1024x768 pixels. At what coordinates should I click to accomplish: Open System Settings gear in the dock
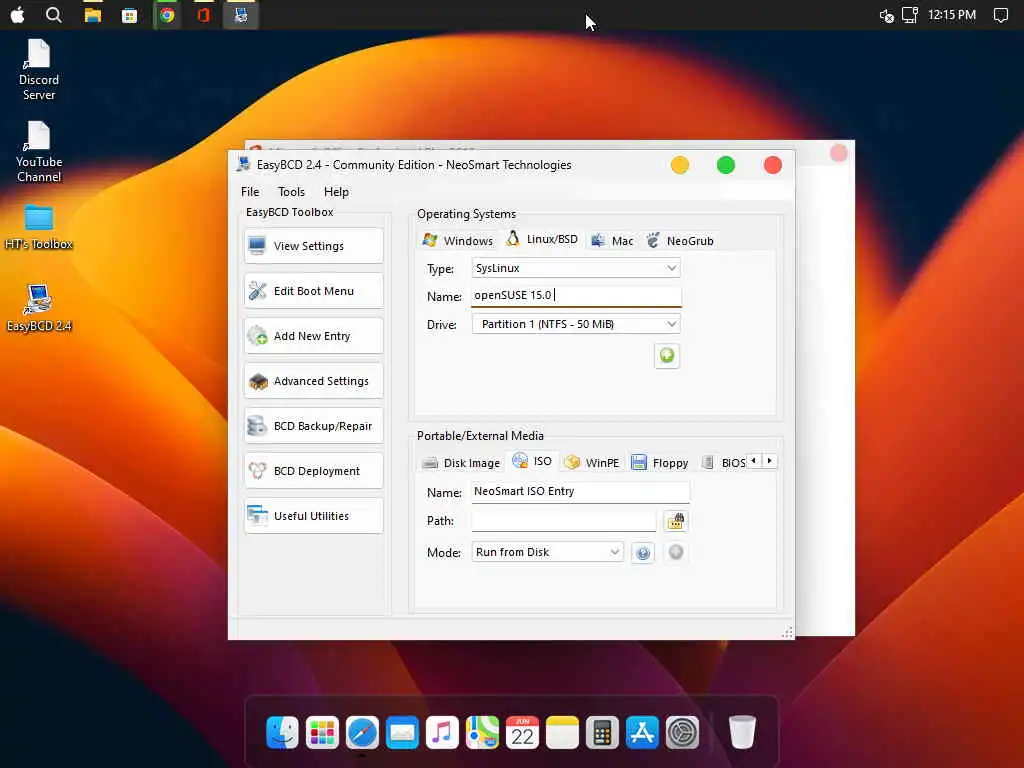pyautogui.click(x=682, y=732)
